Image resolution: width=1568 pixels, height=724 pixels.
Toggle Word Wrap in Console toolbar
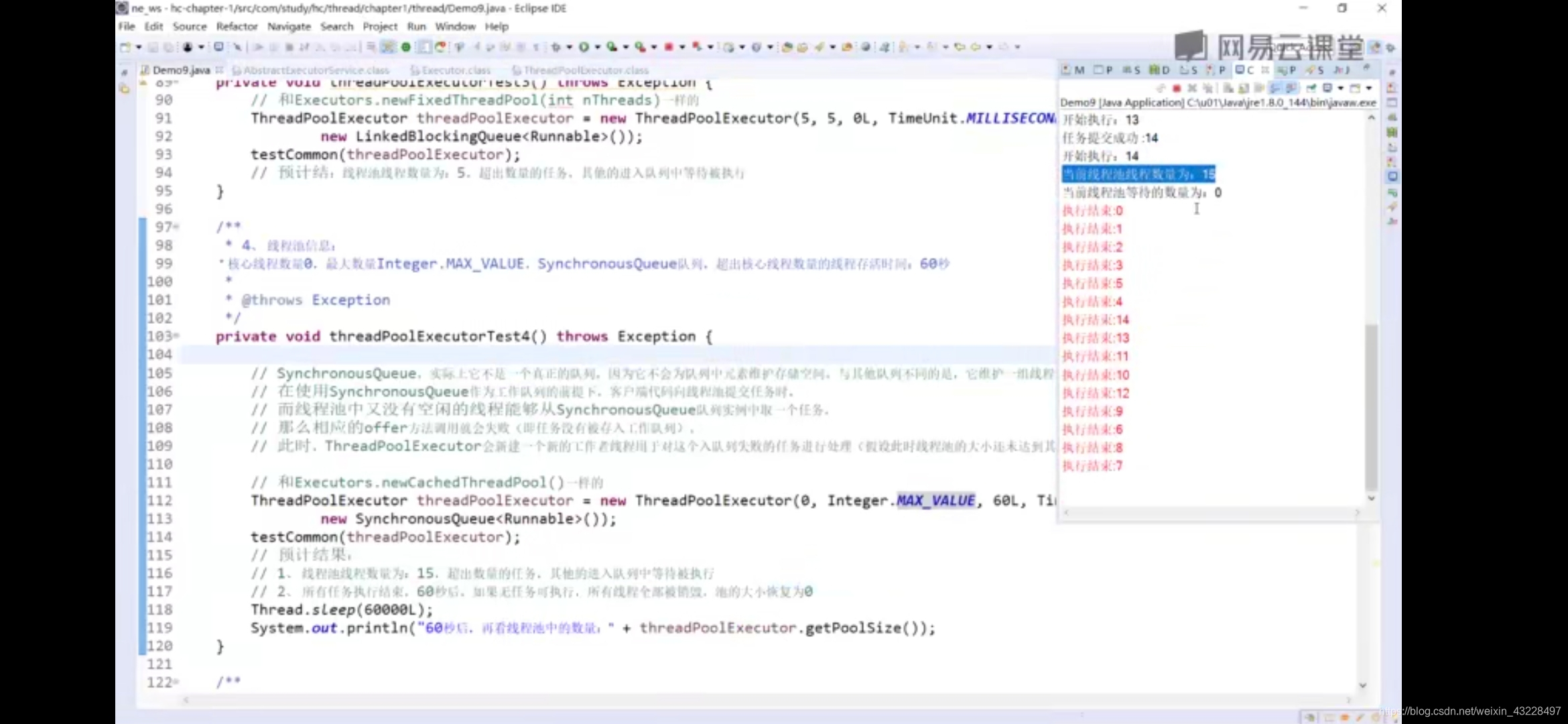(1259, 88)
